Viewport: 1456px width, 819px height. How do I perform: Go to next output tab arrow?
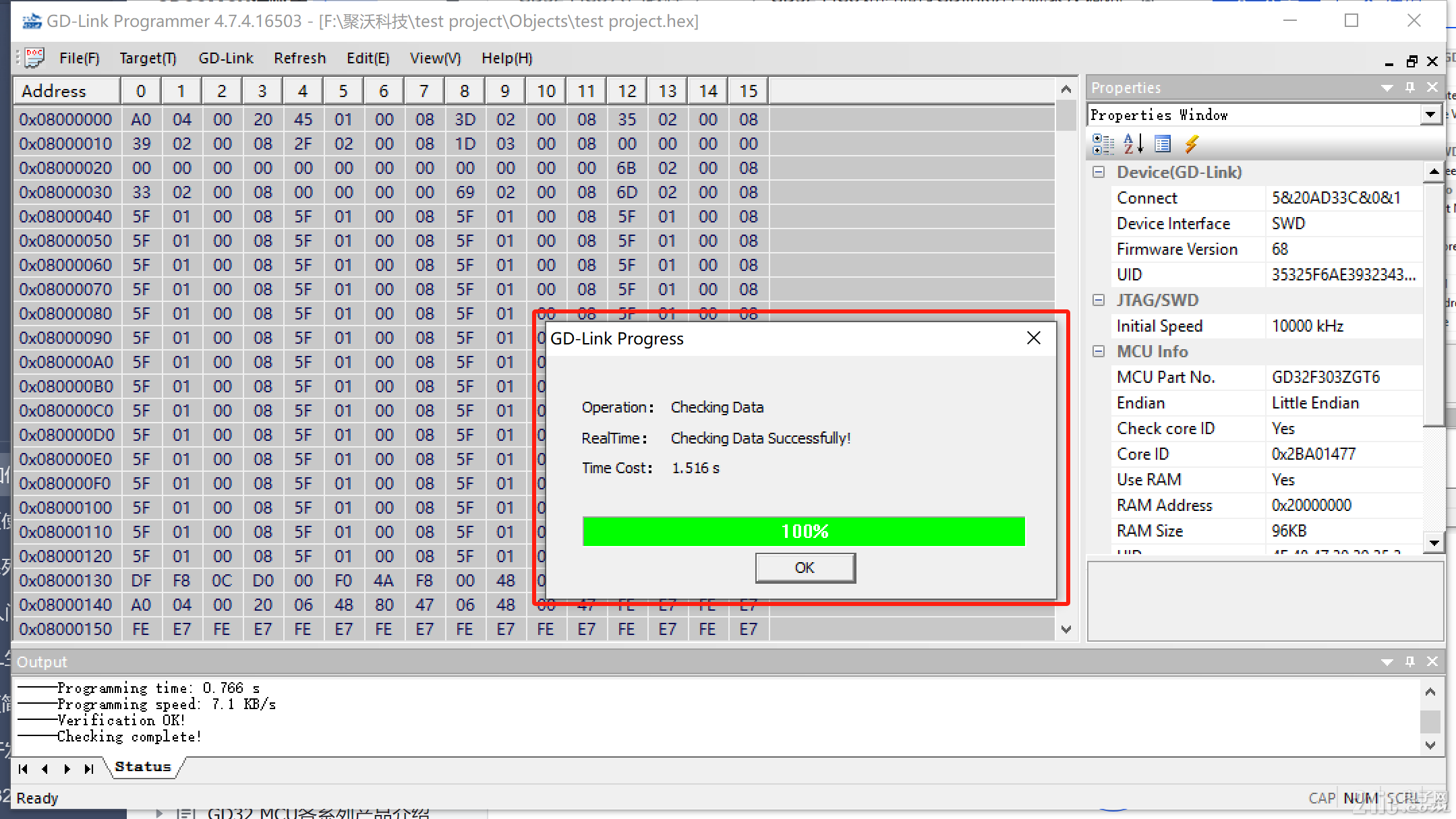tap(67, 768)
